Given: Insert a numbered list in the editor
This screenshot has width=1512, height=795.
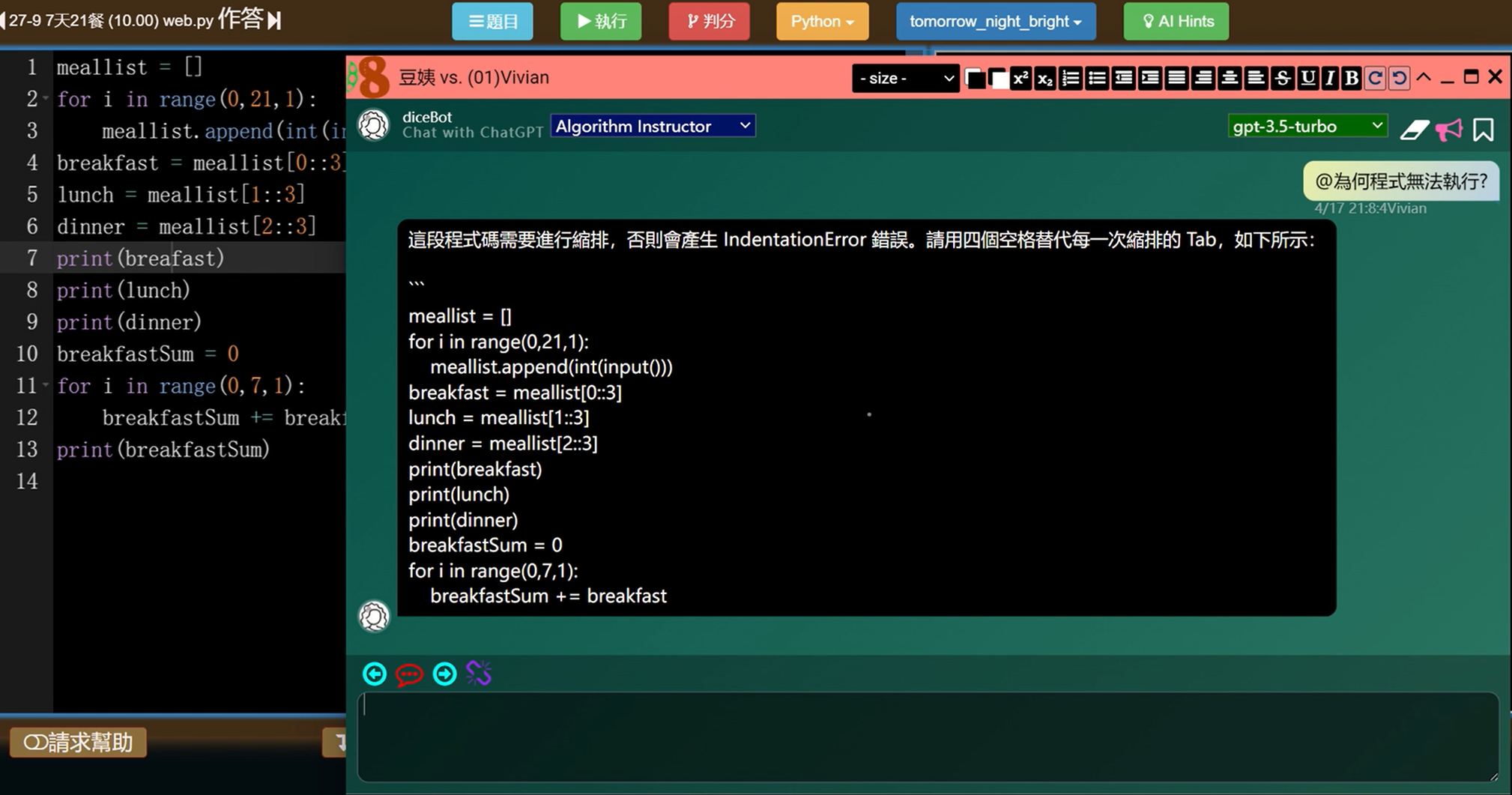Looking at the screenshot, I should click(x=1071, y=78).
